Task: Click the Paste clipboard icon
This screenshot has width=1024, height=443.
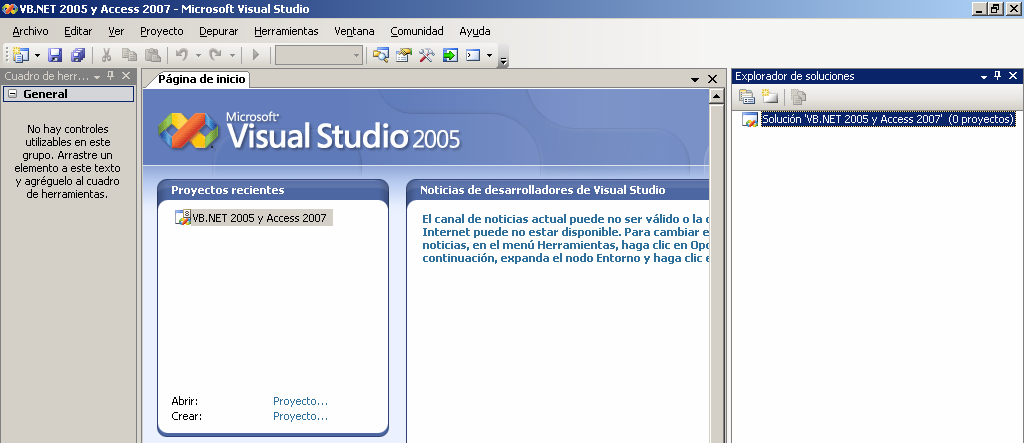Action: [x=152, y=55]
